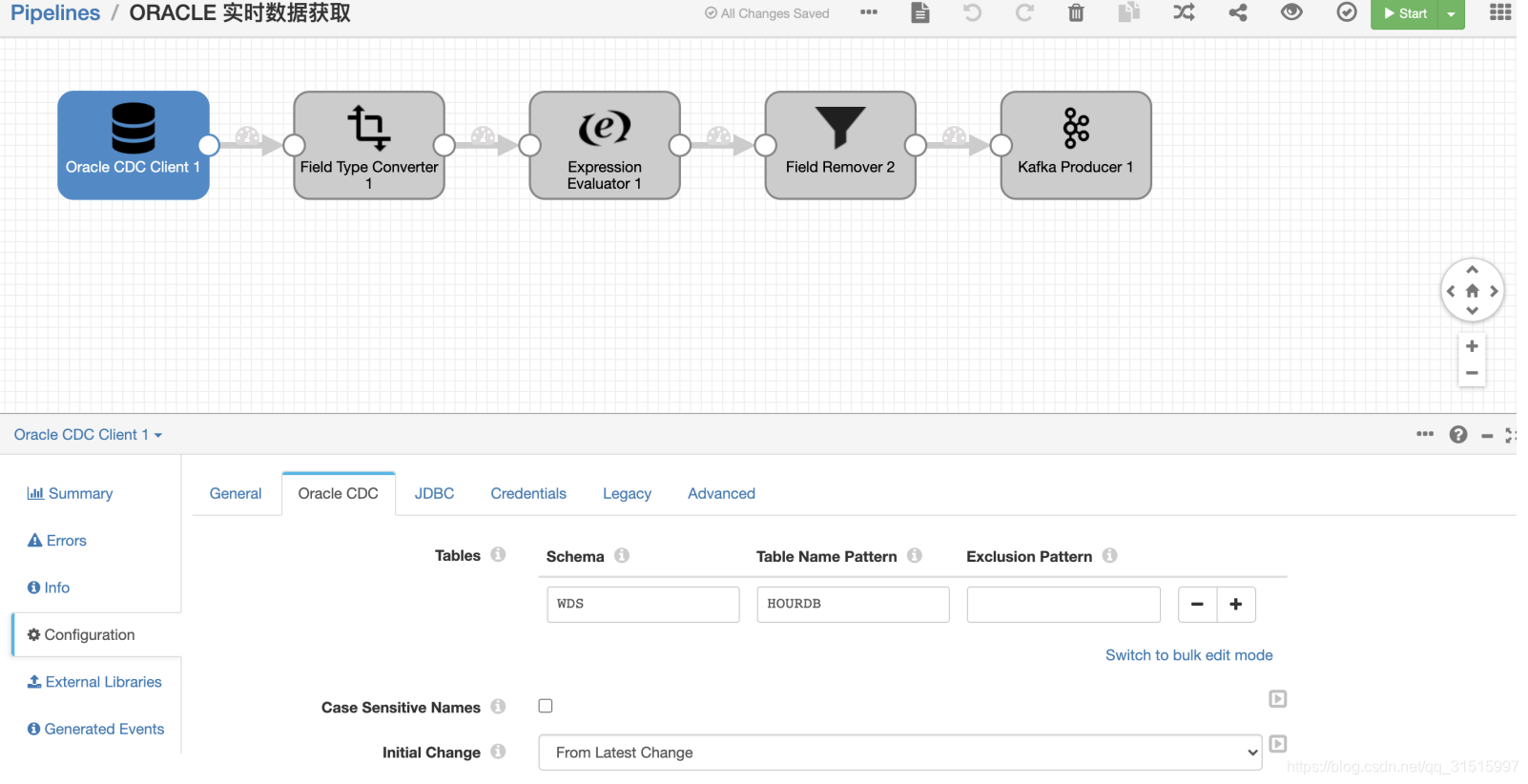
Task: Show info tooltip for Table Name Pattern
Action: [x=915, y=555]
